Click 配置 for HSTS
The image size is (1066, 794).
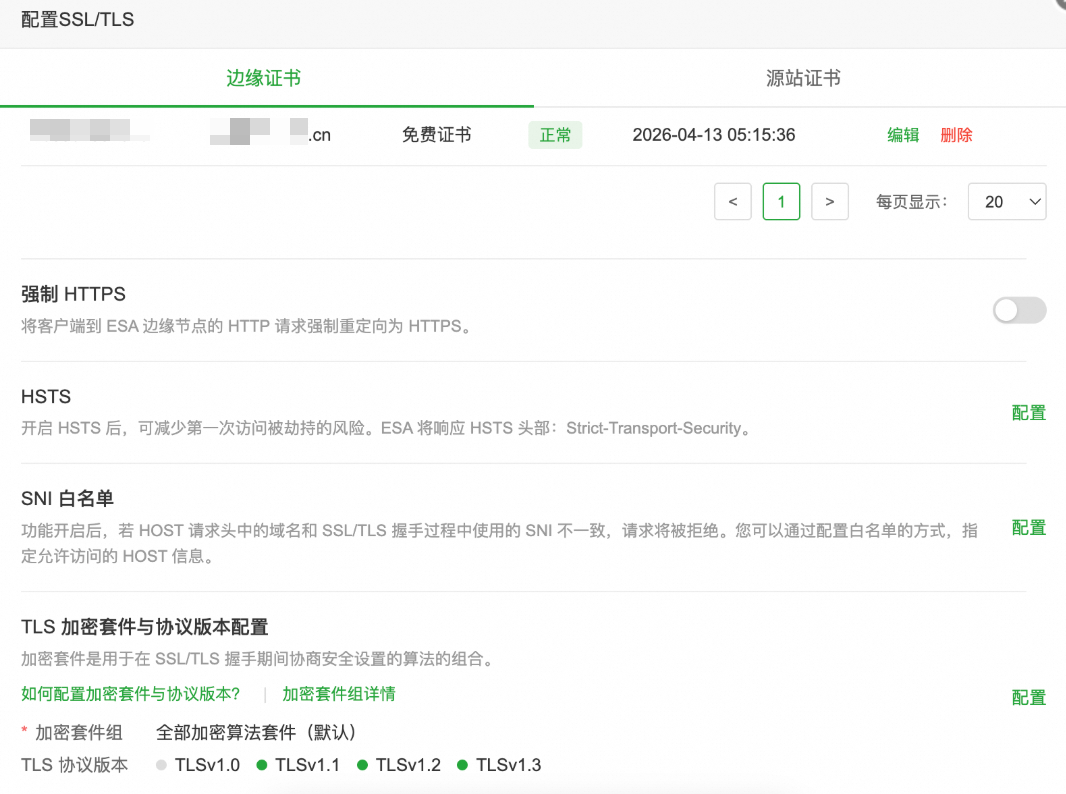pyautogui.click(x=1029, y=413)
